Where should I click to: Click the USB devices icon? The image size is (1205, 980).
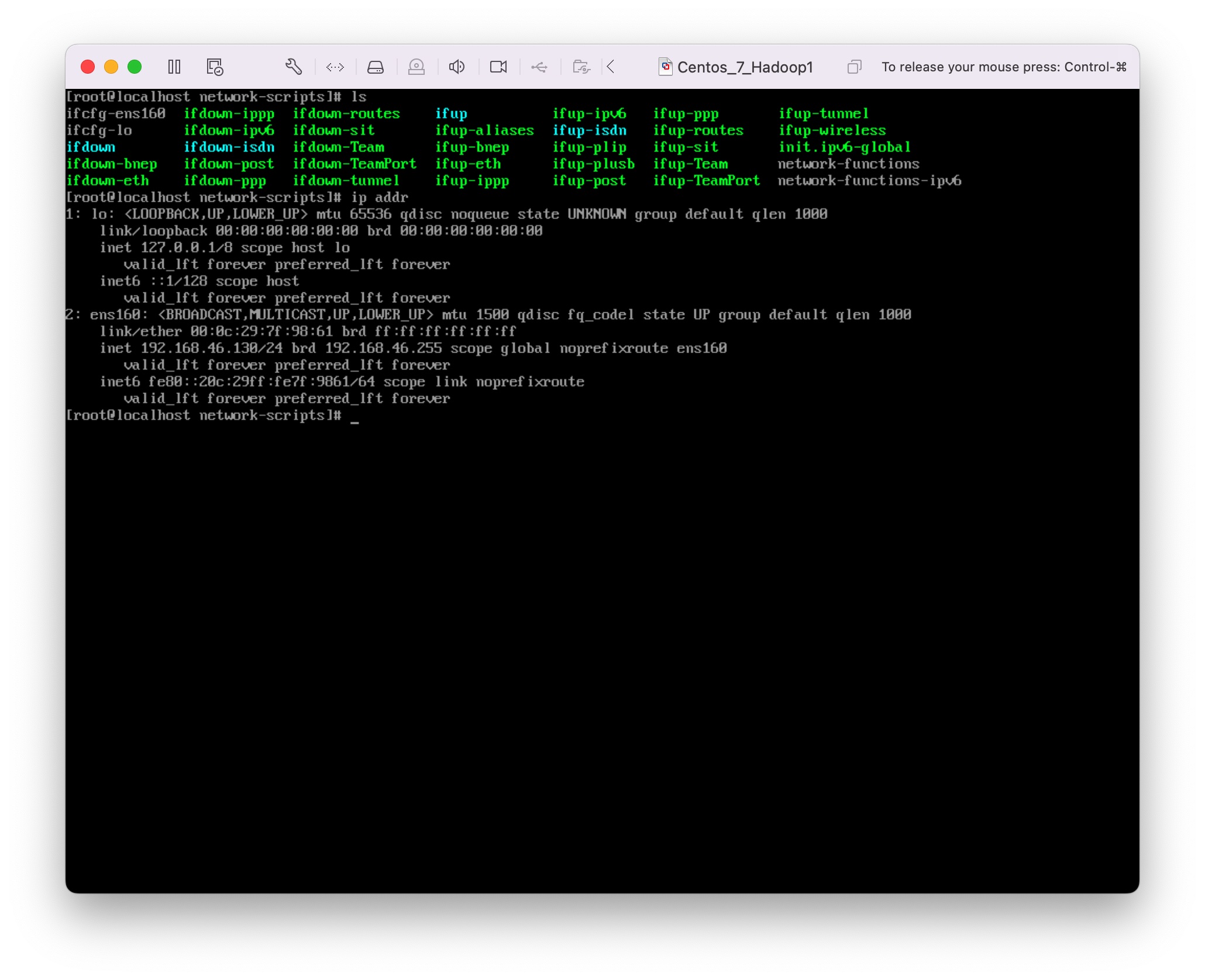pyautogui.click(x=539, y=67)
